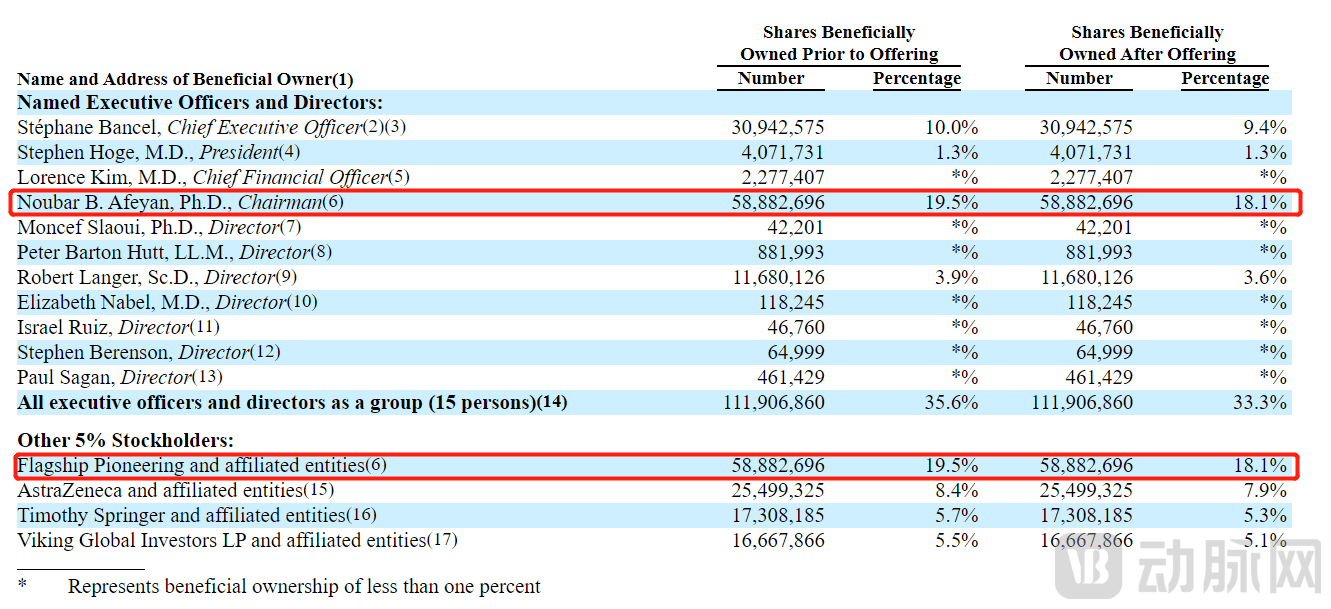Image resolution: width=1331 pixels, height=609 pixels.
Task: Click Flagship Pioneering's prior-offering number 58,882,696
Action: point(778,465)
